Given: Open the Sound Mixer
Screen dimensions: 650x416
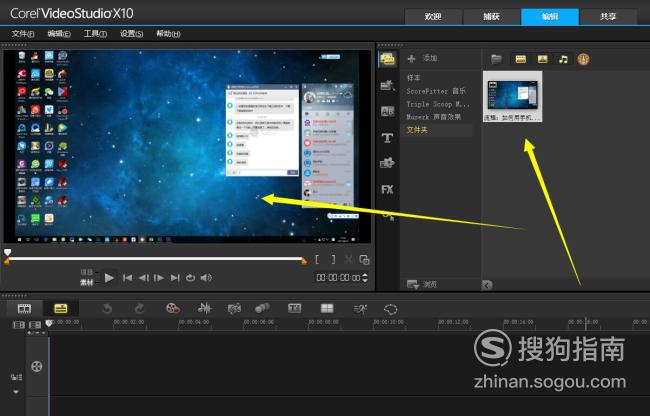Looking at the screenshot, I should point(204,308).
